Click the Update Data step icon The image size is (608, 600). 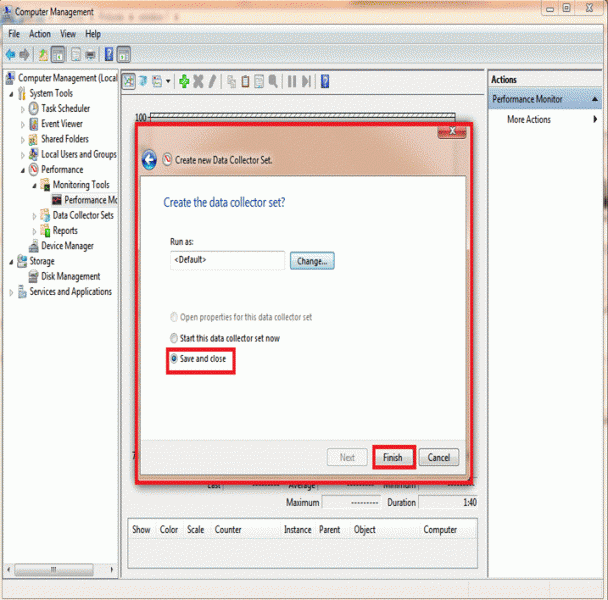pyautogui.click(x=306, y=81)
